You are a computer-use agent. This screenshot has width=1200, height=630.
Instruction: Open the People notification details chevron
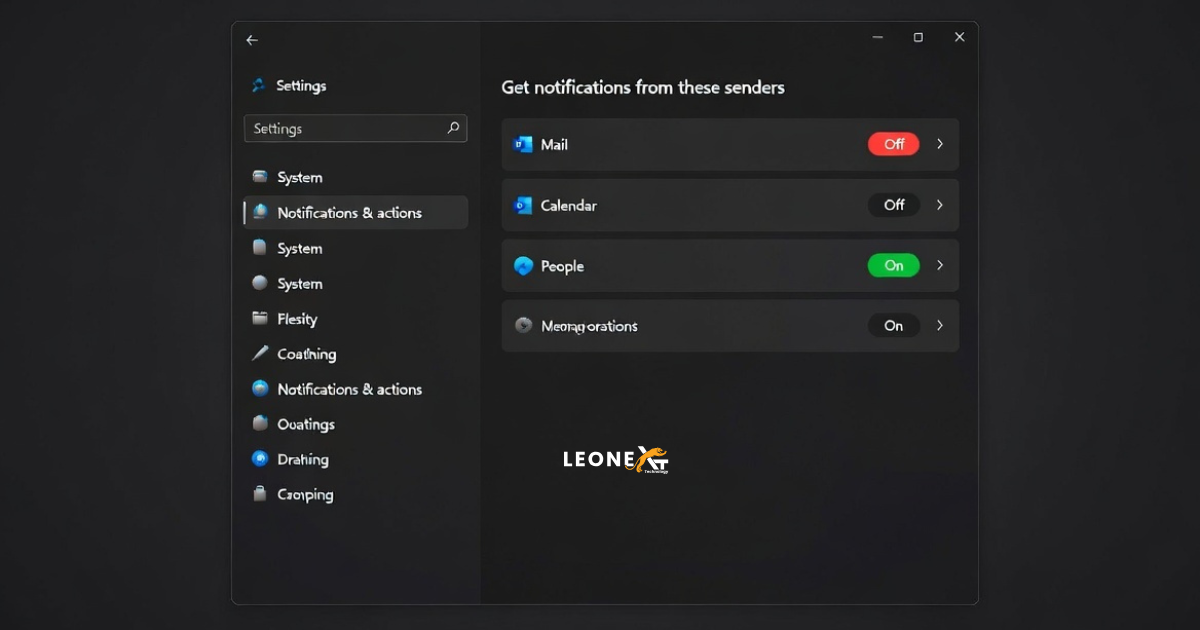(x=938, y=265)
